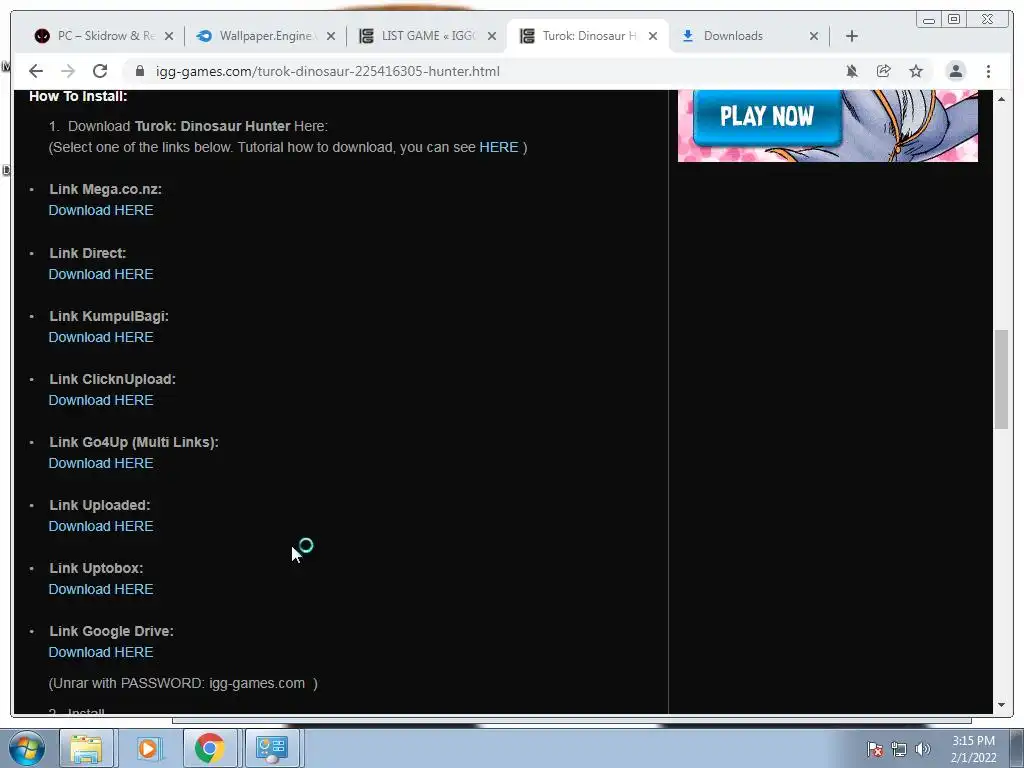Viewport: 1024px width, 768px height.
Task: Click the Unrar PASSWORD text line
Action: [183, 683]
